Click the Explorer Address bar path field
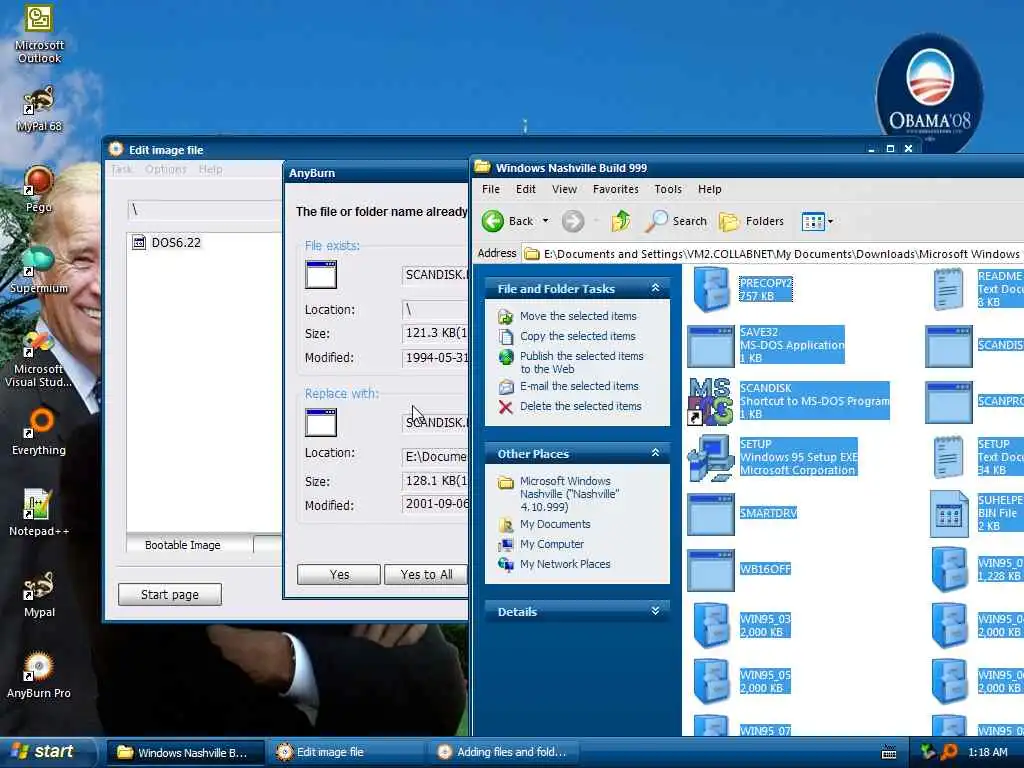This screenshot has height=768, width=1024. click(773, 253)
